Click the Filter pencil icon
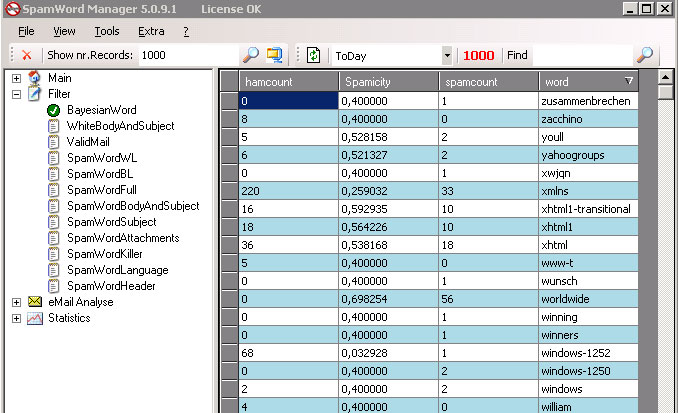Screen dimensions: 678x413 pyautogui.click(x=35, y=94)
